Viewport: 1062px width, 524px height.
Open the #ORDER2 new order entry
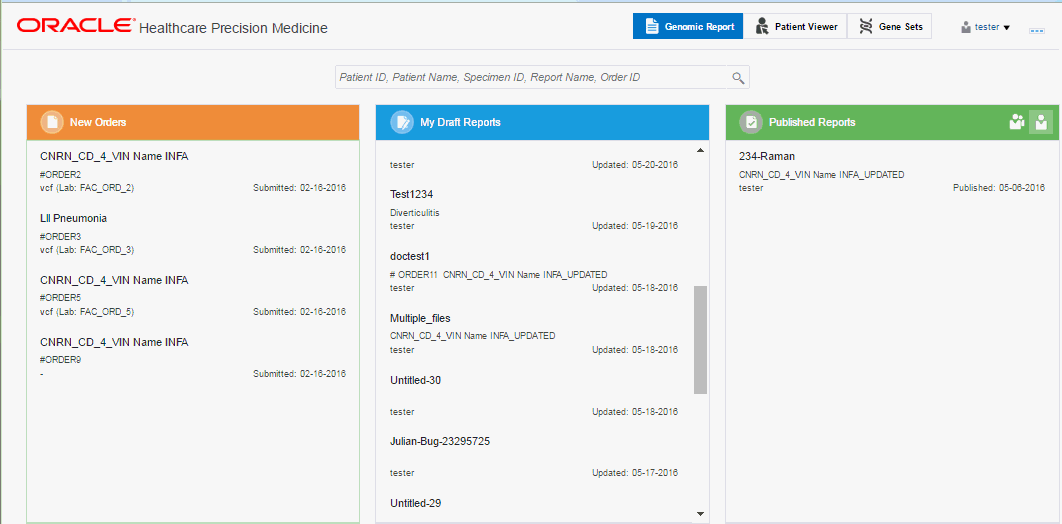pyautogui.click(x=193, y=171)
